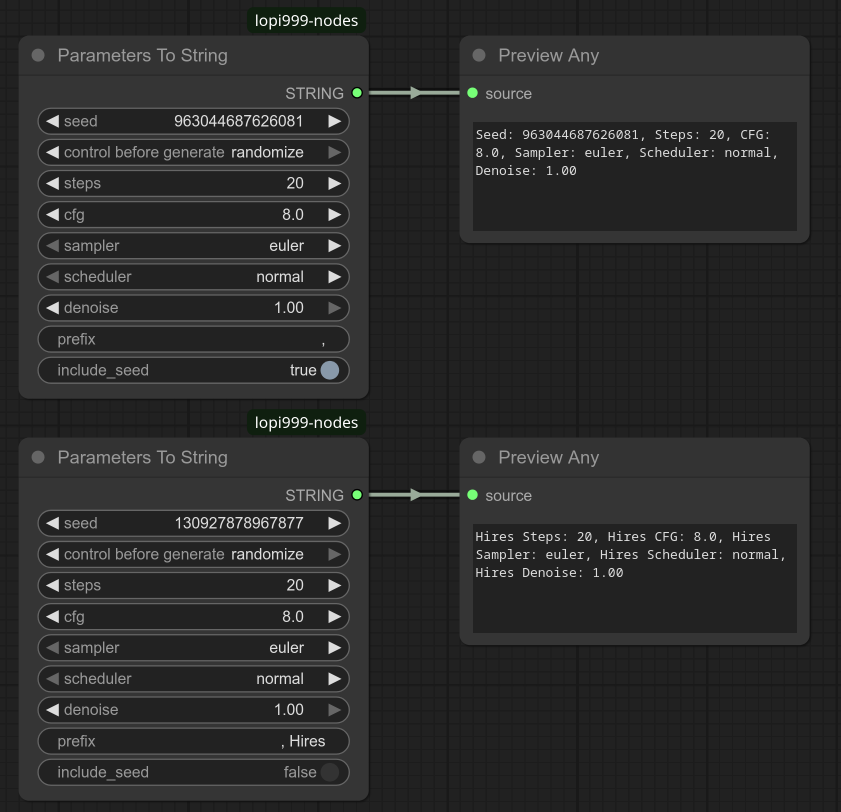The width and height of the screenshot is (841, 812).
Task: Click left arrow of bottom denoise field
Action: coord(53,710)
